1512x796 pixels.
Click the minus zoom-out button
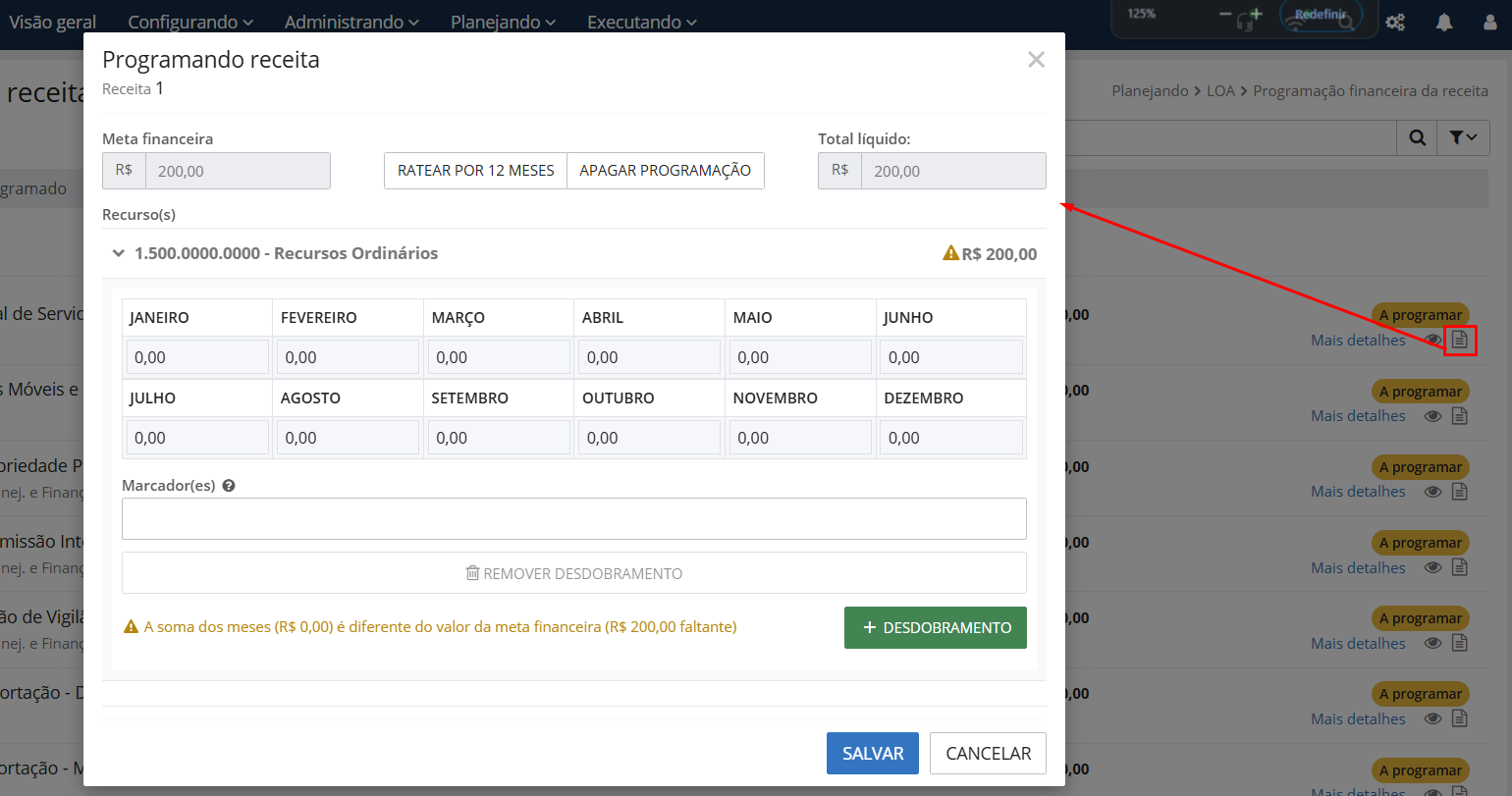pyautogui.click(x=1225, y=15)
